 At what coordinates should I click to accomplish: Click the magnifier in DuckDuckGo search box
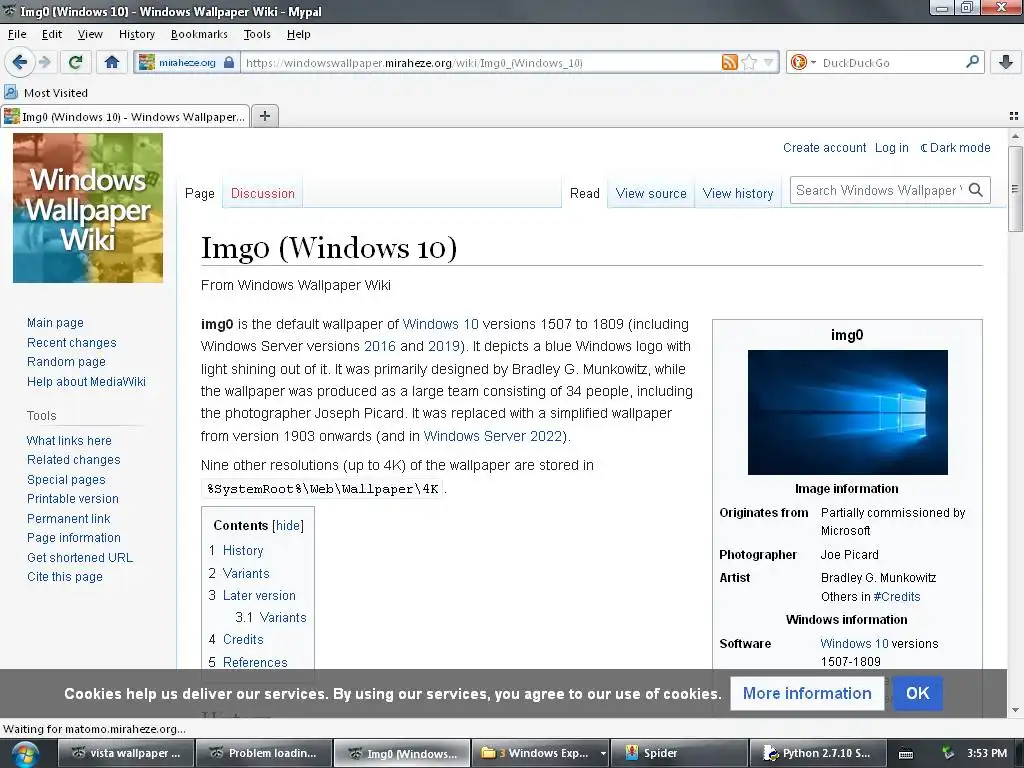point(972,62)
